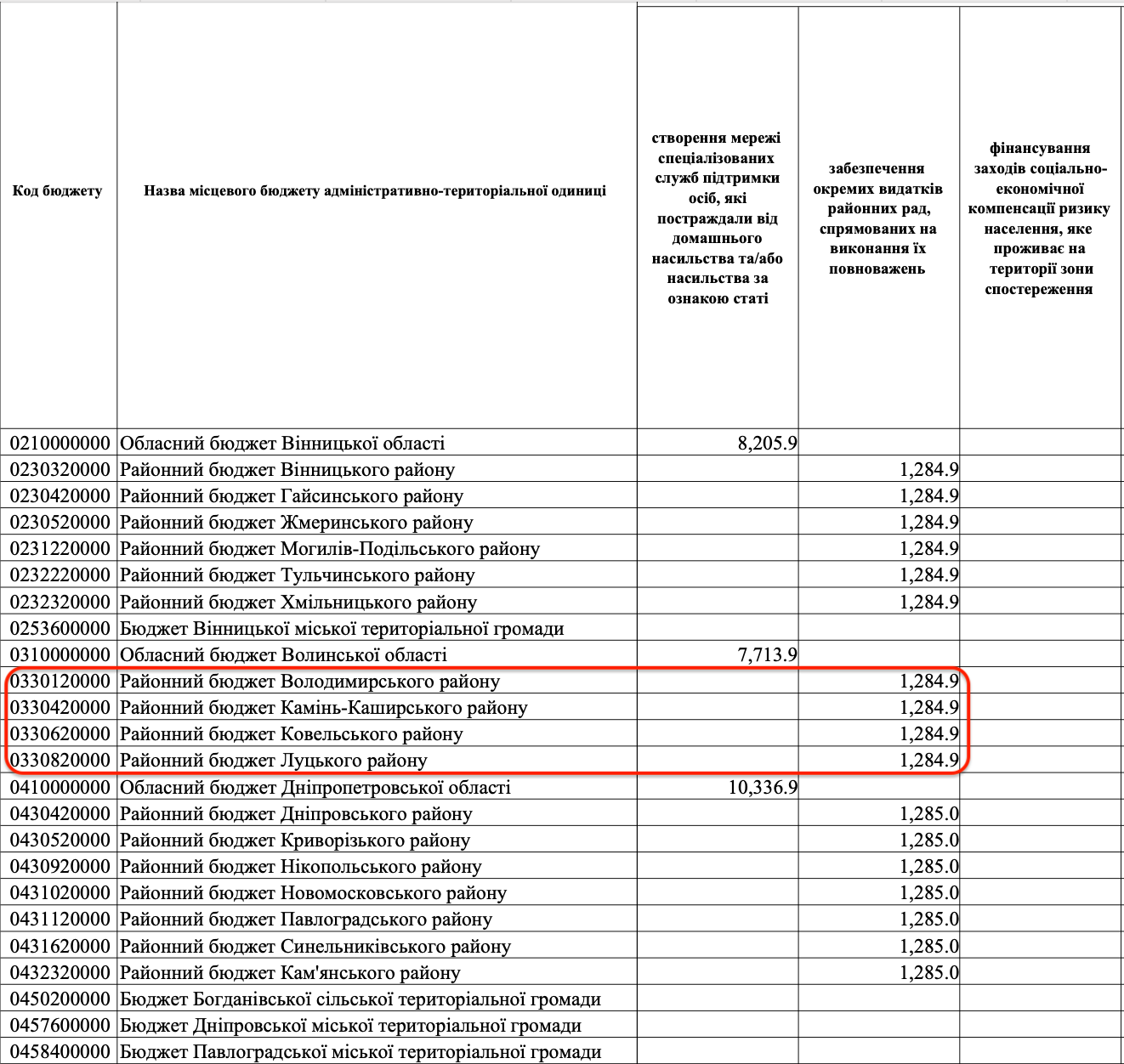Screen dimensions: 1124x1064
Task: Select budget code 0330620000
Action: (60, 733)
